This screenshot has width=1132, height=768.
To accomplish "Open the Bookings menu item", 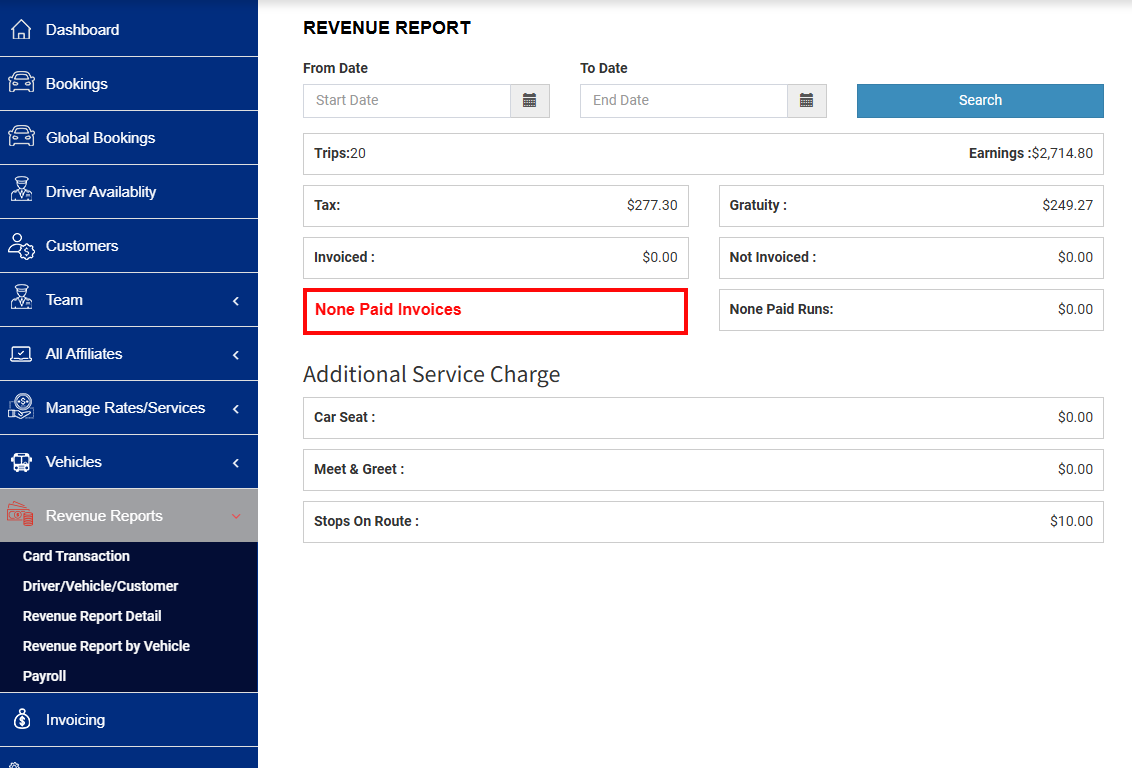I will coord(129,84).
